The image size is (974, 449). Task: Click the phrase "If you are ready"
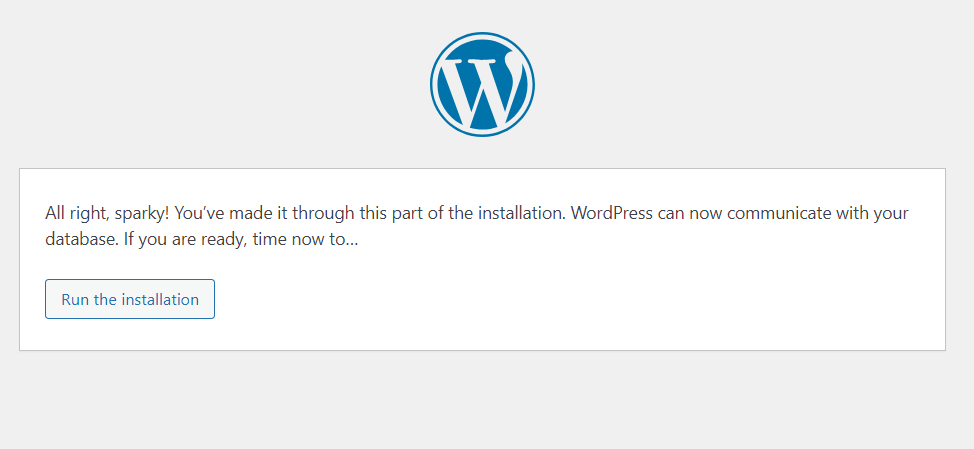tap(191, 240)
